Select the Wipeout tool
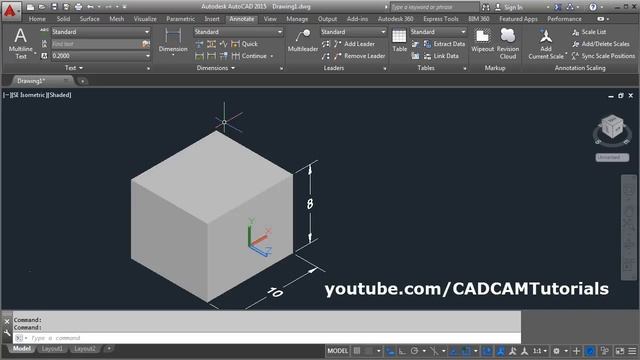This screenshot has width=640, height=360. [x=482, y=40]
